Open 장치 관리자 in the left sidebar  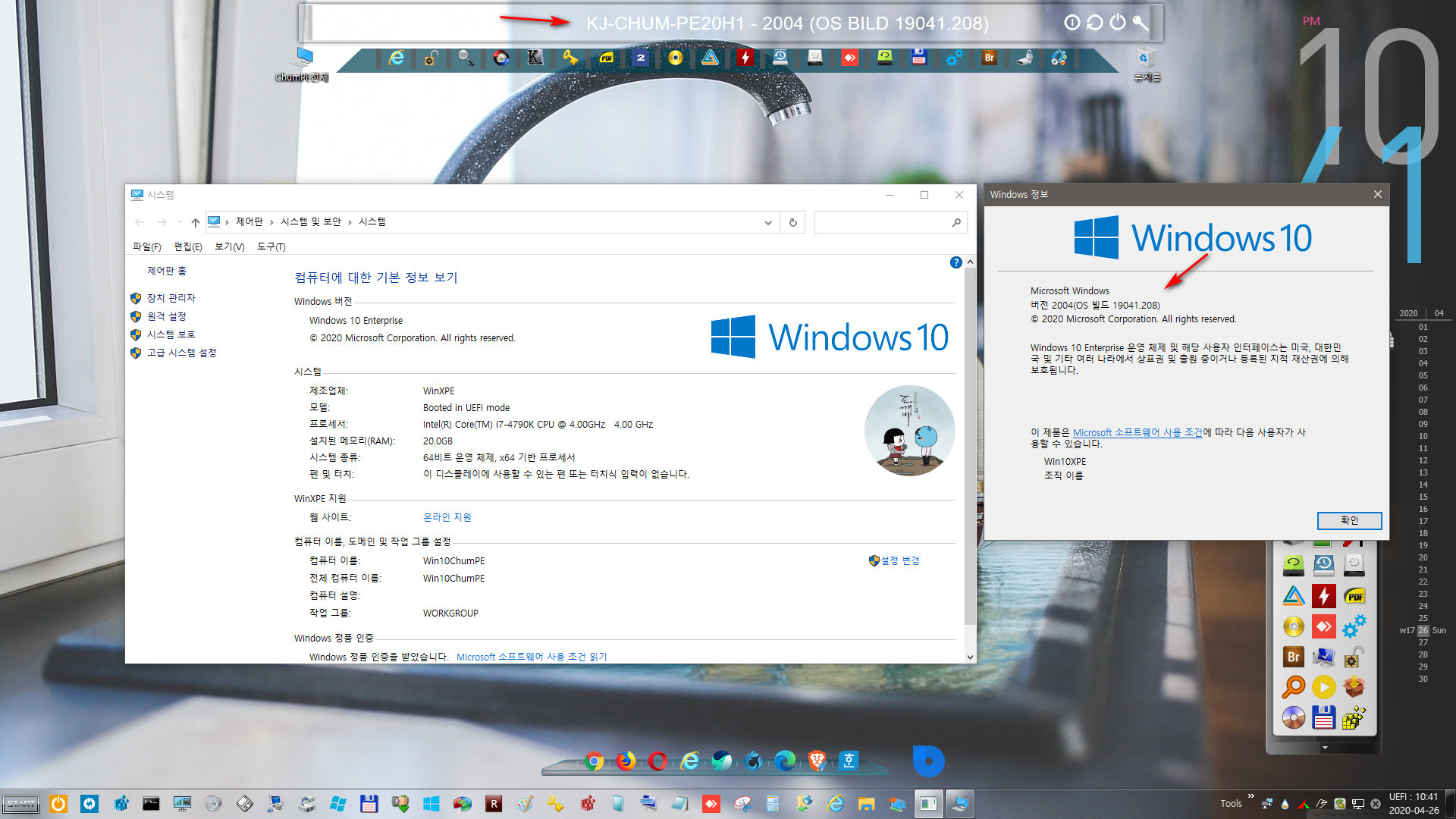(x=171, y=298)
